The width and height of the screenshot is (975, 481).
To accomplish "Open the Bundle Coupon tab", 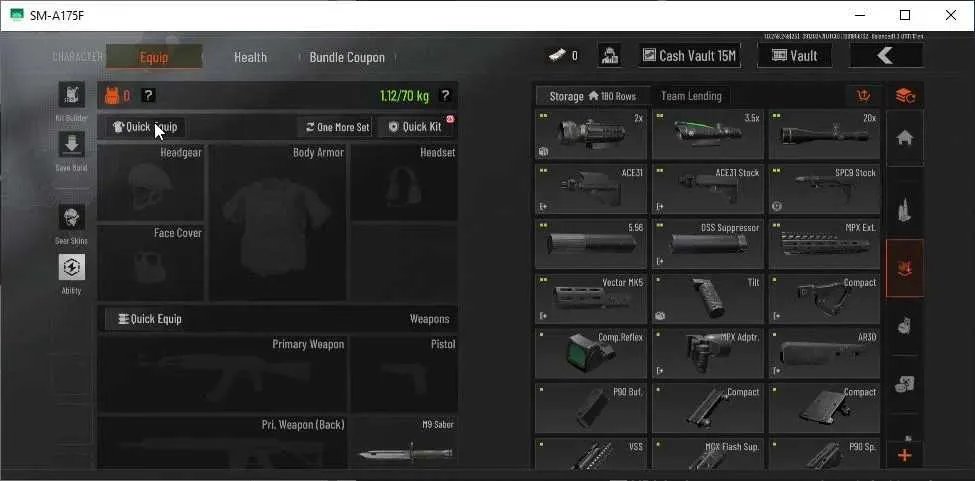I will [347, 57].
